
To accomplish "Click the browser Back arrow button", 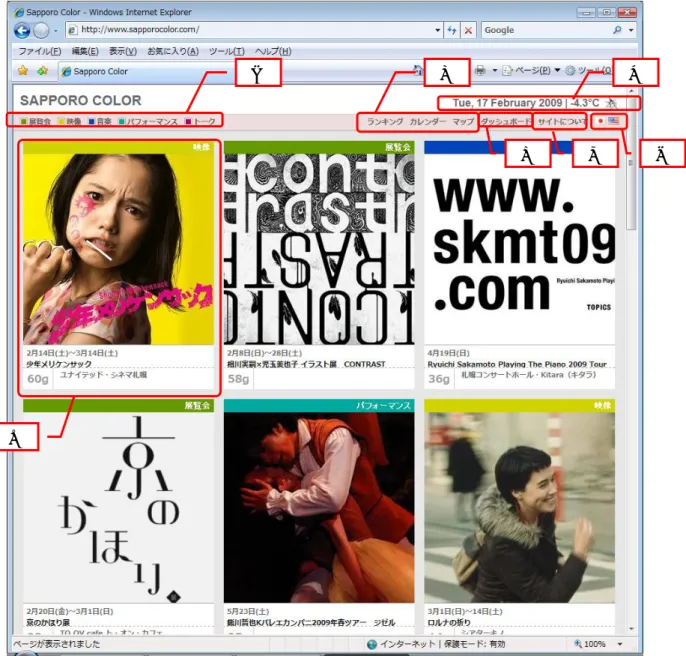I will point(21,31).
